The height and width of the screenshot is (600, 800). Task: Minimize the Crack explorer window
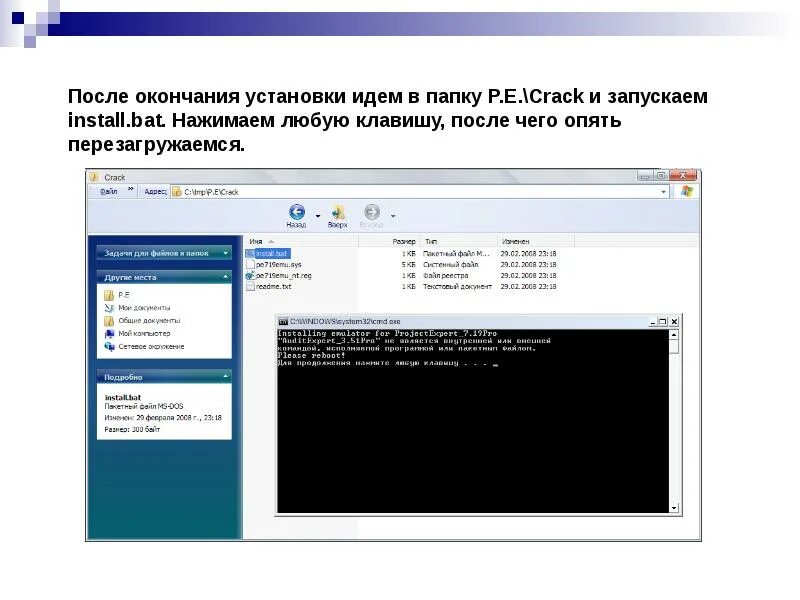(x=645, y=176)
